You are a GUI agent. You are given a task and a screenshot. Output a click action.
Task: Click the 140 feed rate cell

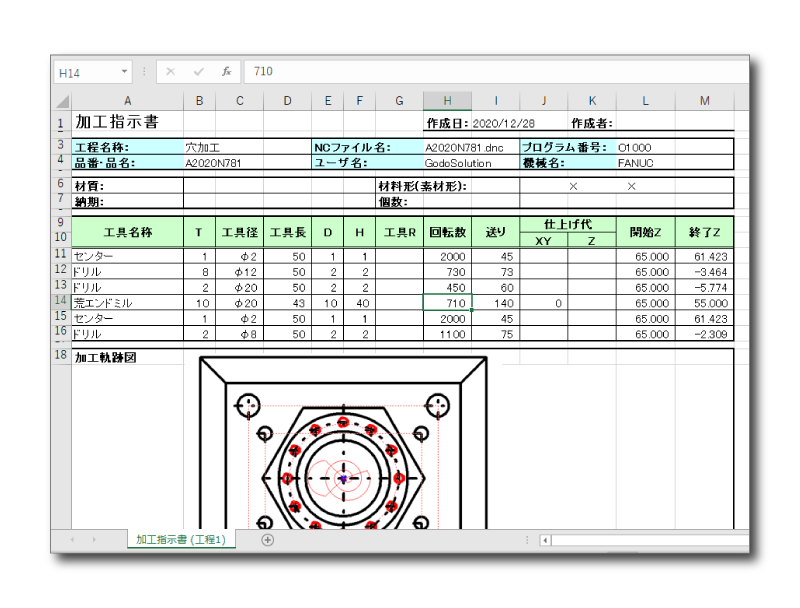pos(496,303)
